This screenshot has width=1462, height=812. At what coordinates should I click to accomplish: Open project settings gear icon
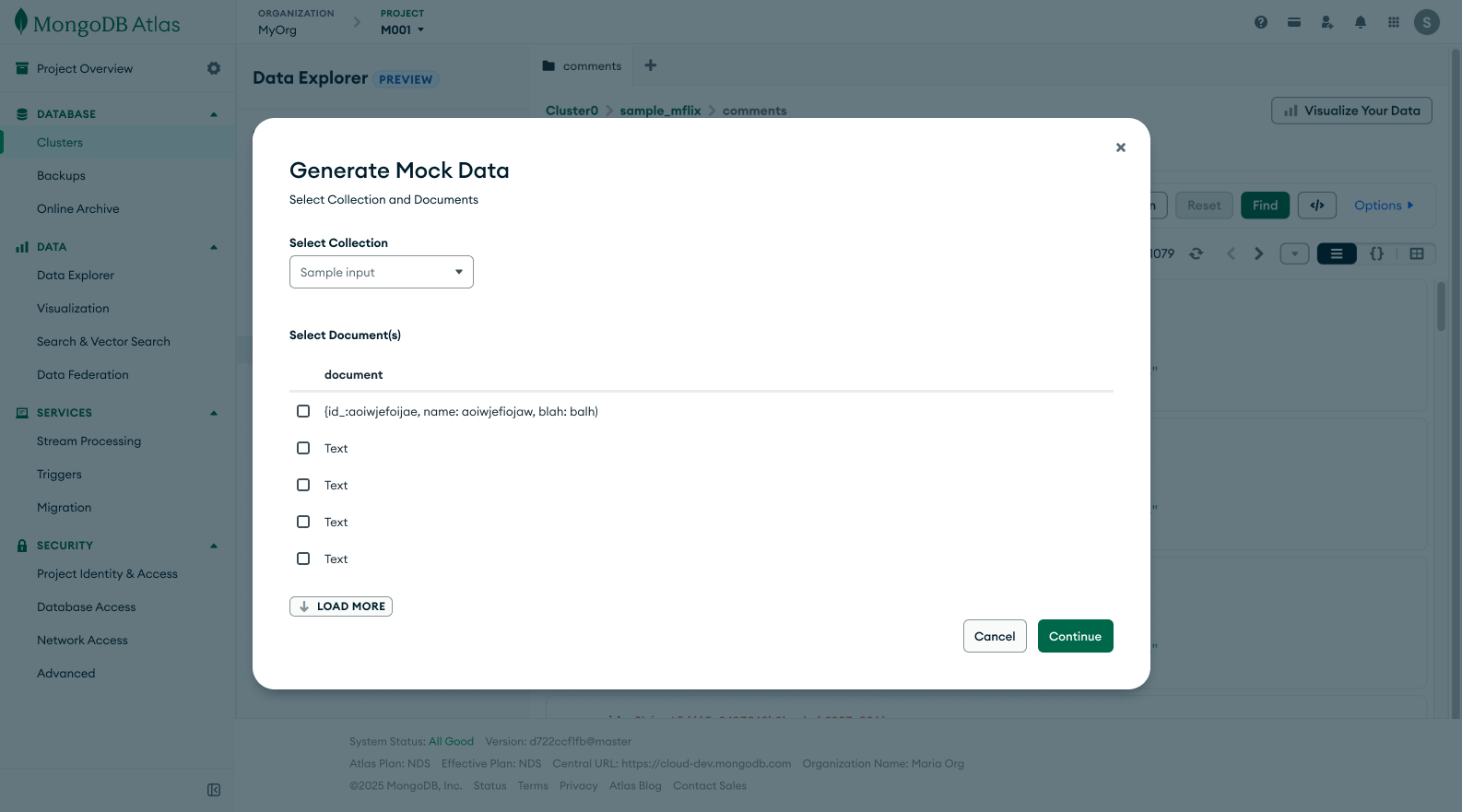(214, 68)
